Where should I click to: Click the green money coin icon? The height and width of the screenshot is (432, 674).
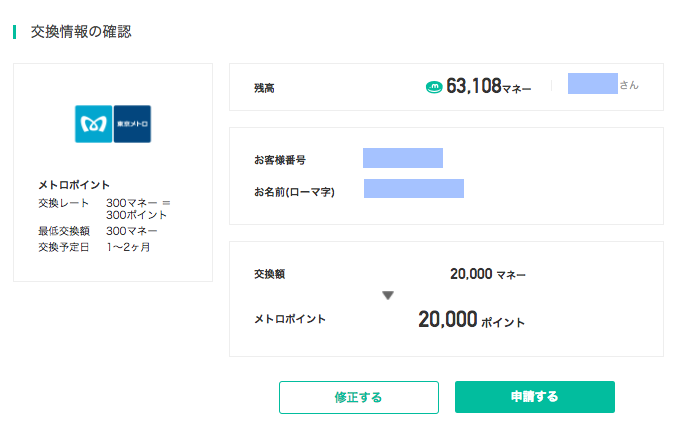coord(434,87)
